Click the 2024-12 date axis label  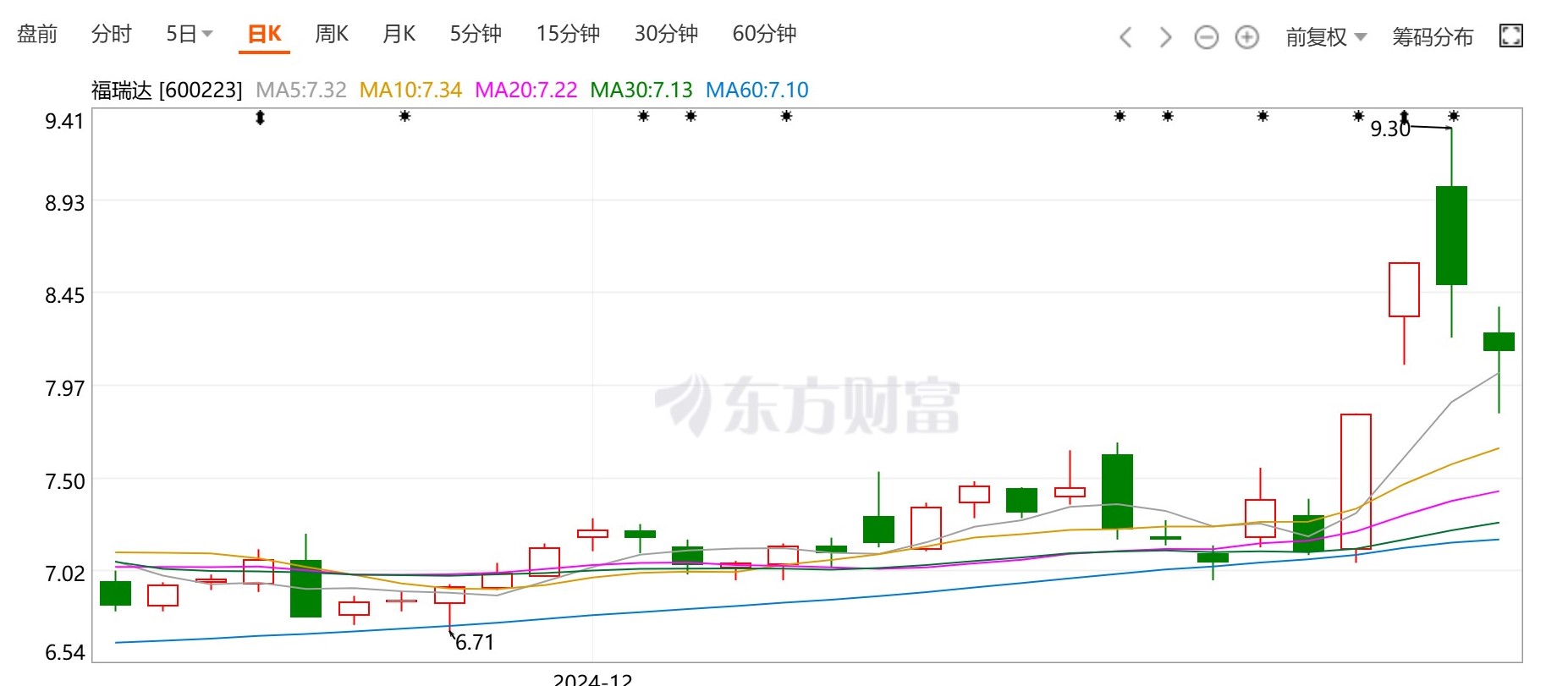[592, 679]
